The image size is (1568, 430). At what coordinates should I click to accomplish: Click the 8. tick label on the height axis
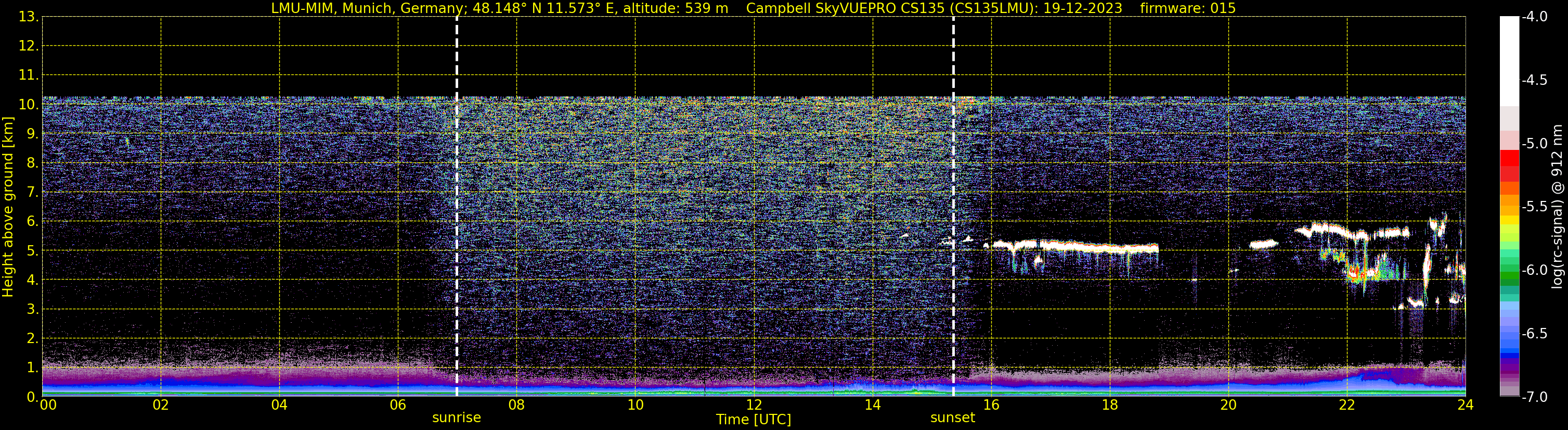(32, 162)
